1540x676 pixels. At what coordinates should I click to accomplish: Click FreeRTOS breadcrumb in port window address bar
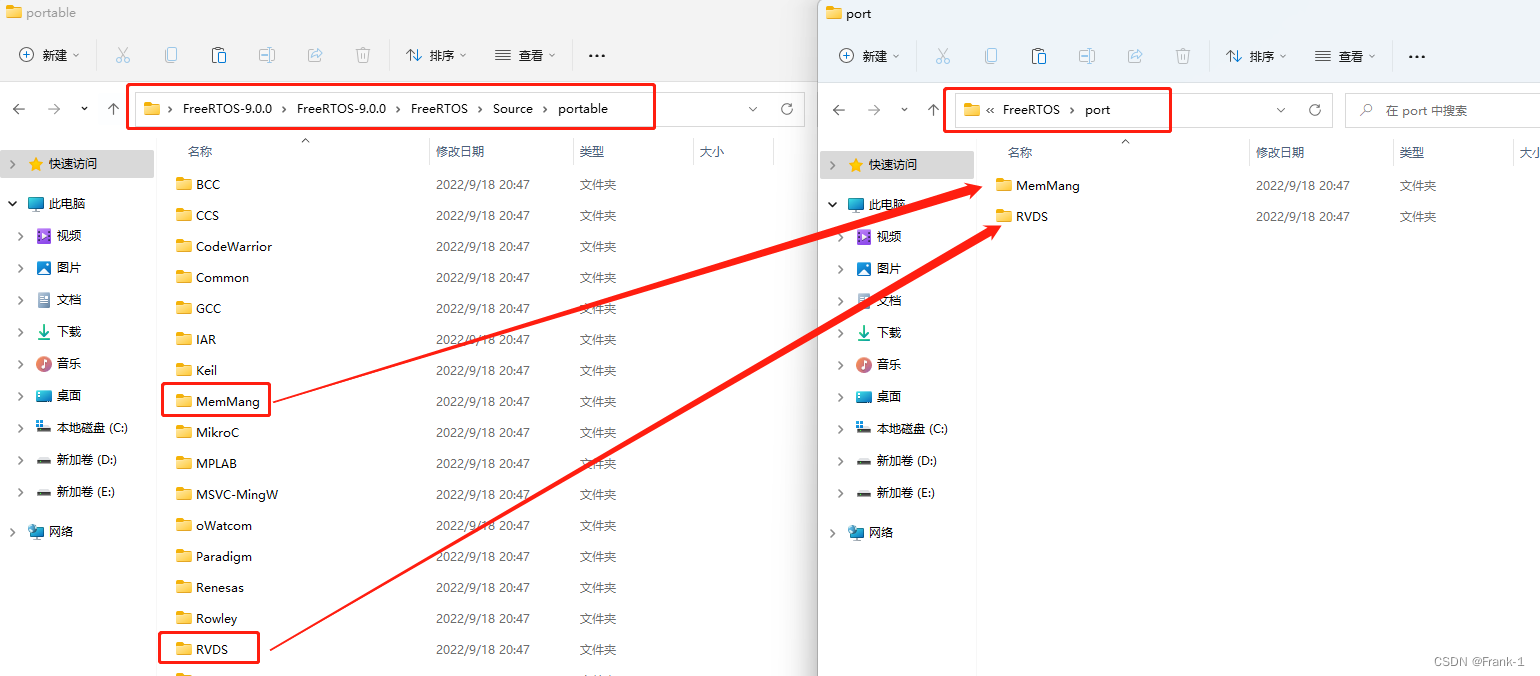click(x=1031, y=110)
